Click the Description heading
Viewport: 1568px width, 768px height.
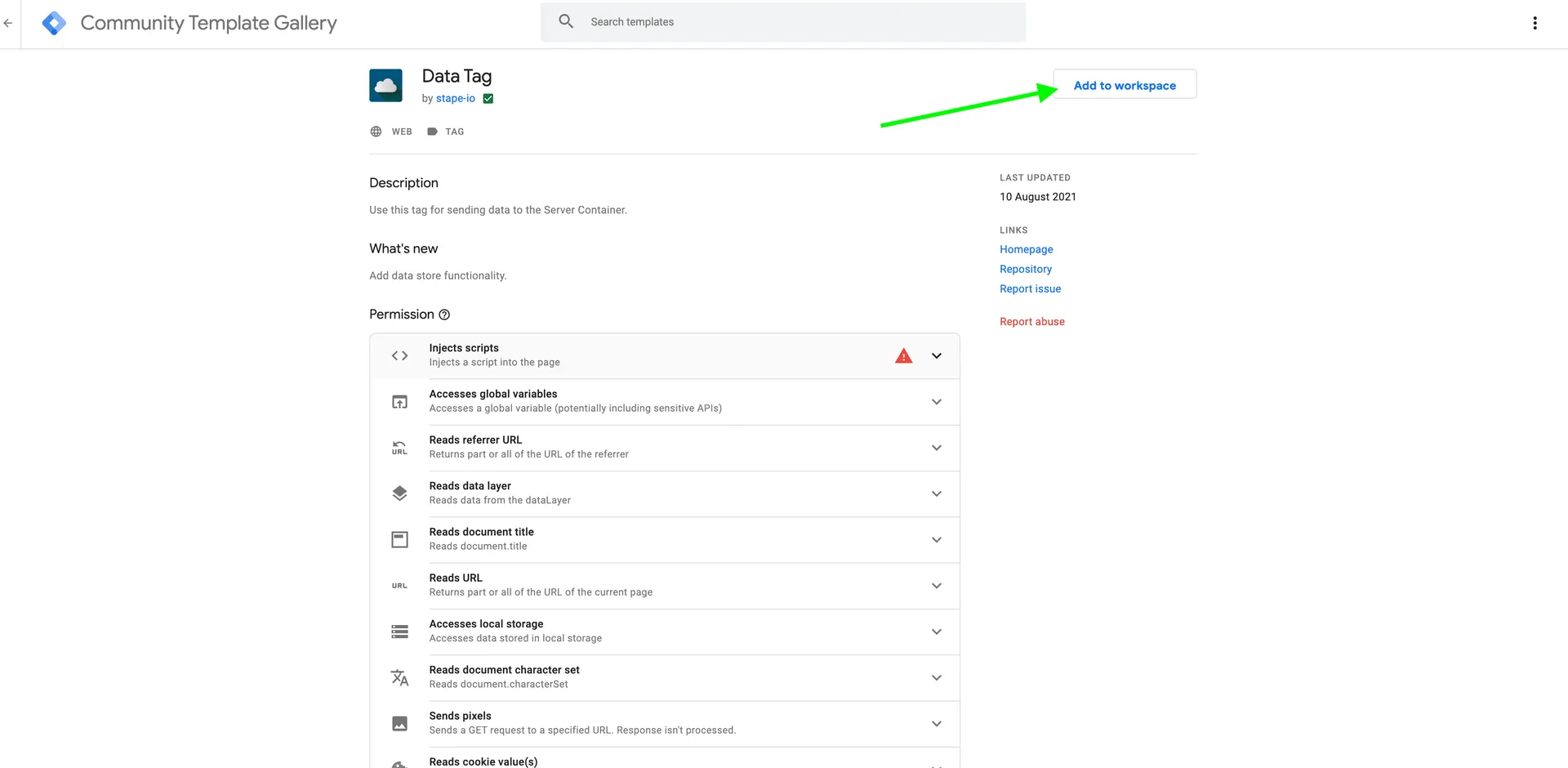403,183
